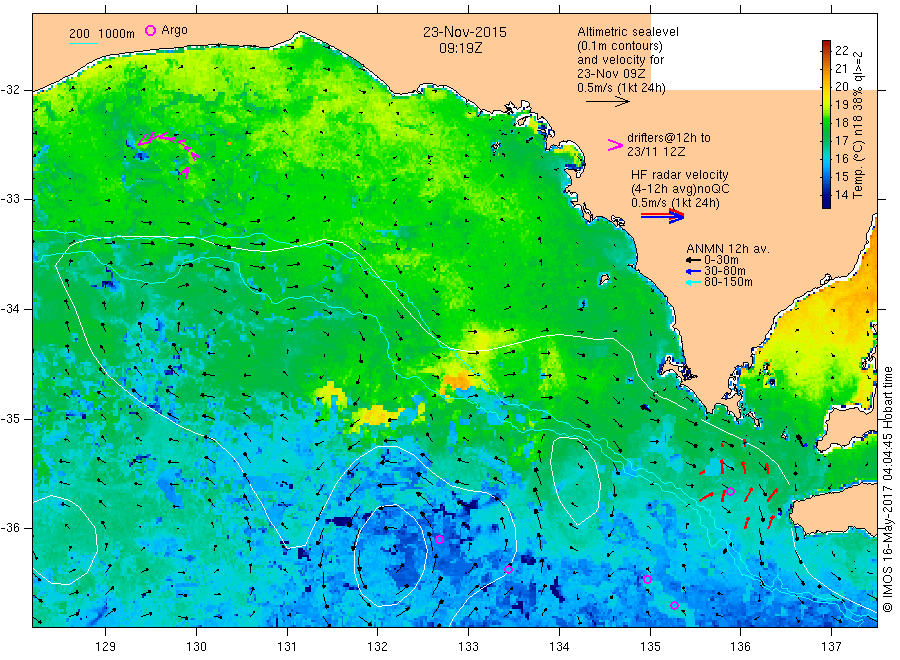Click the '132' longitude axis label
The height and width of the screenshot is (660, 900).
coord(378,646)
